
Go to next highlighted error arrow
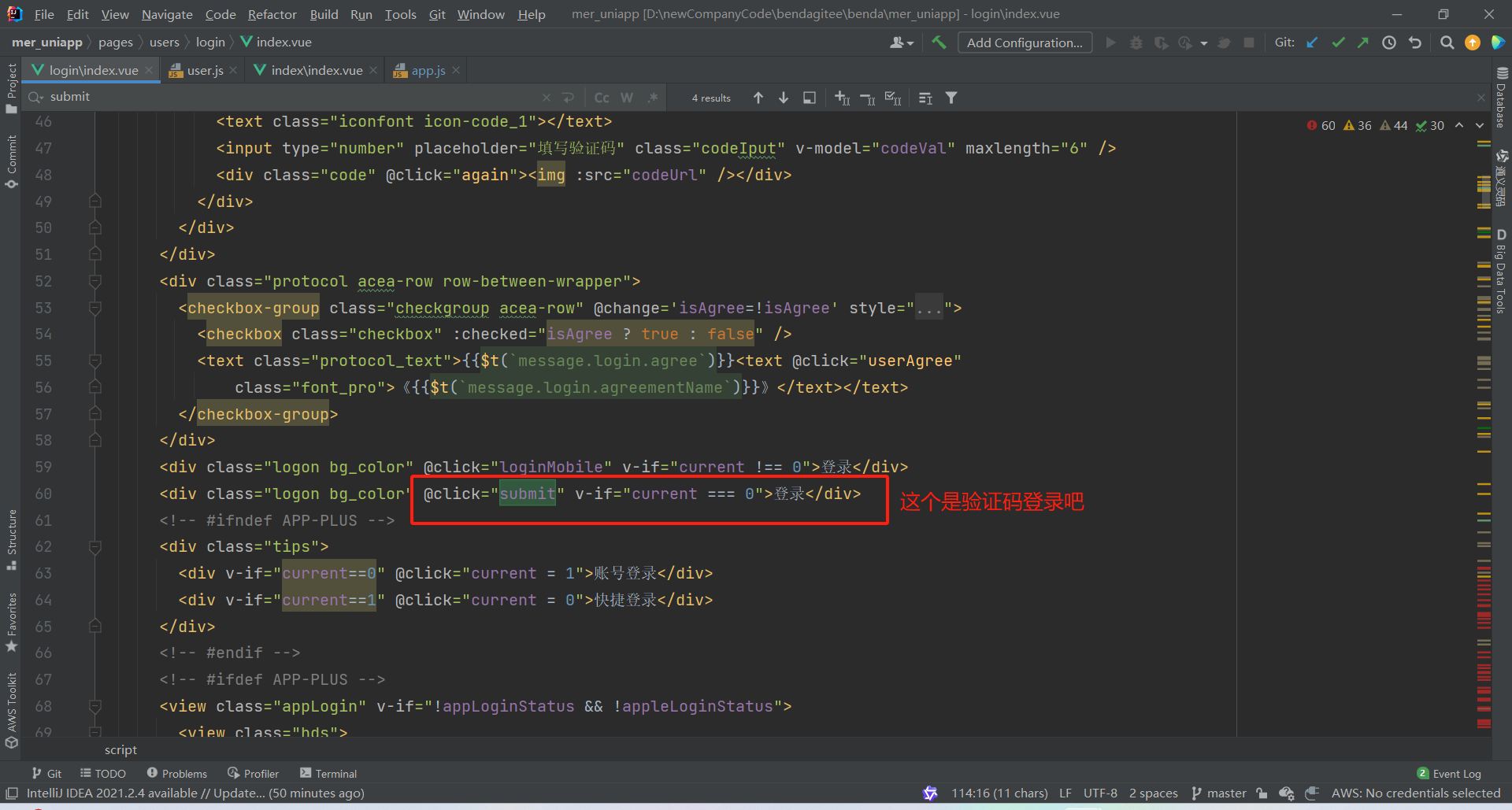pos(1480,125)
